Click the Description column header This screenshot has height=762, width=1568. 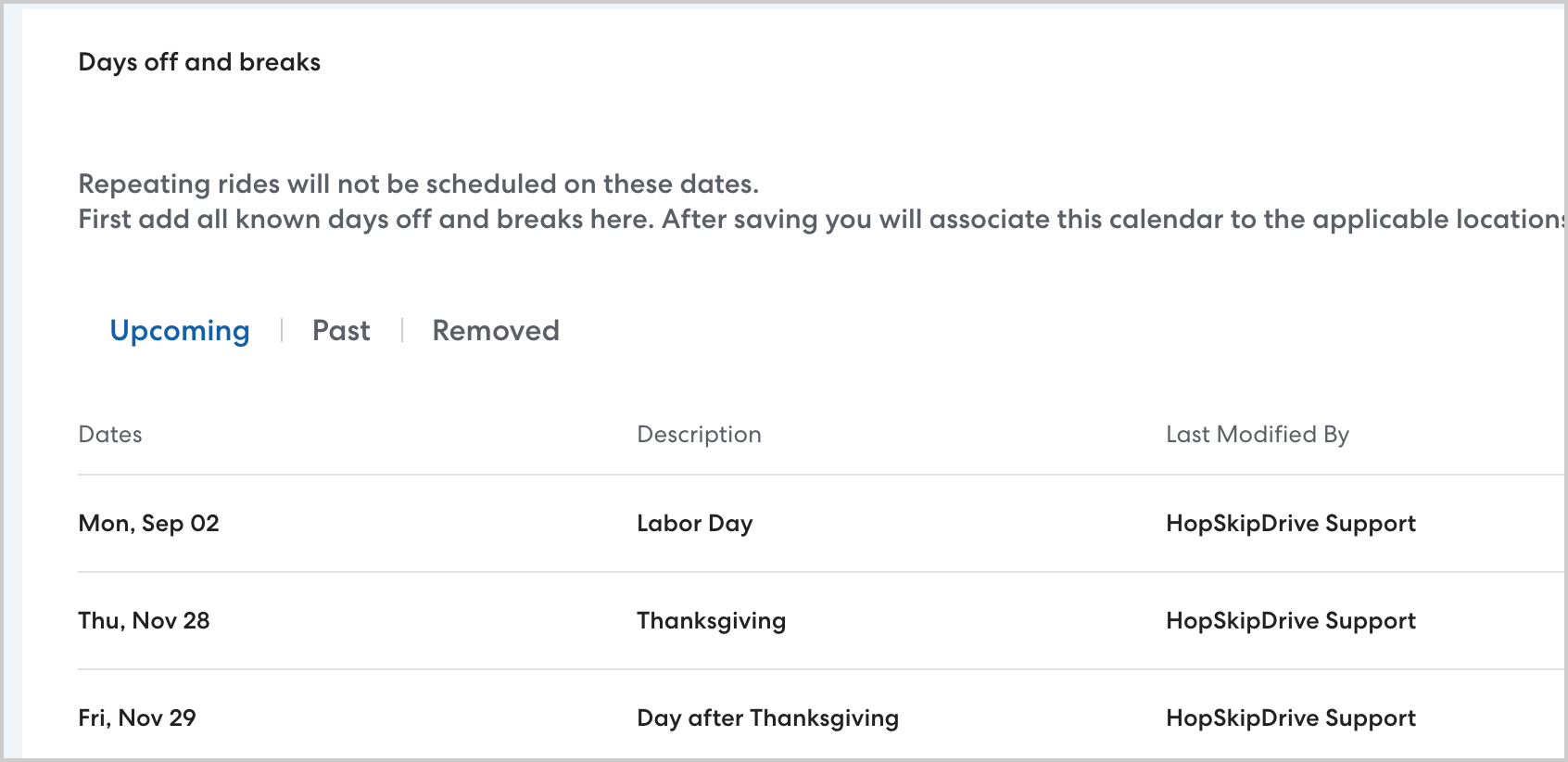point(699,435)
